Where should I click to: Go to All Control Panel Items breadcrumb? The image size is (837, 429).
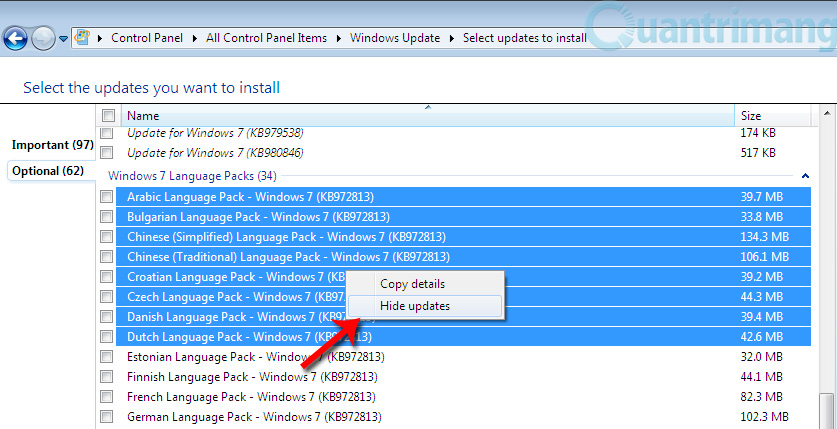point(266,38)
